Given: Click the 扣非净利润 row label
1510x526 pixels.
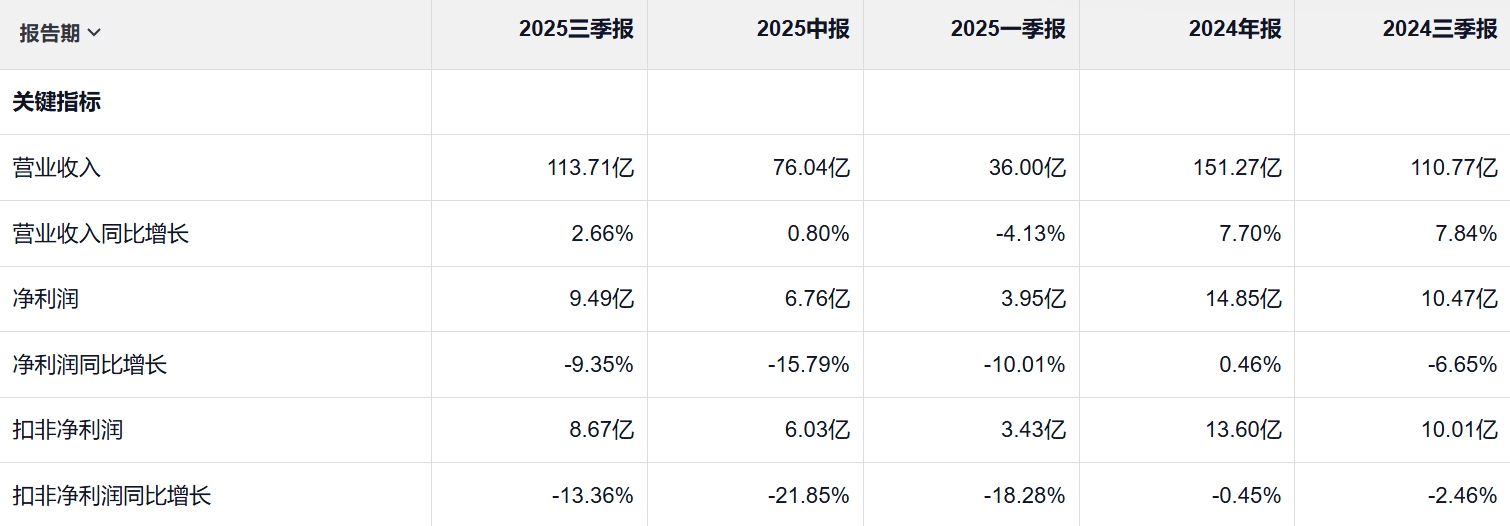Looking at the screenshot, I should coord(67,430).
